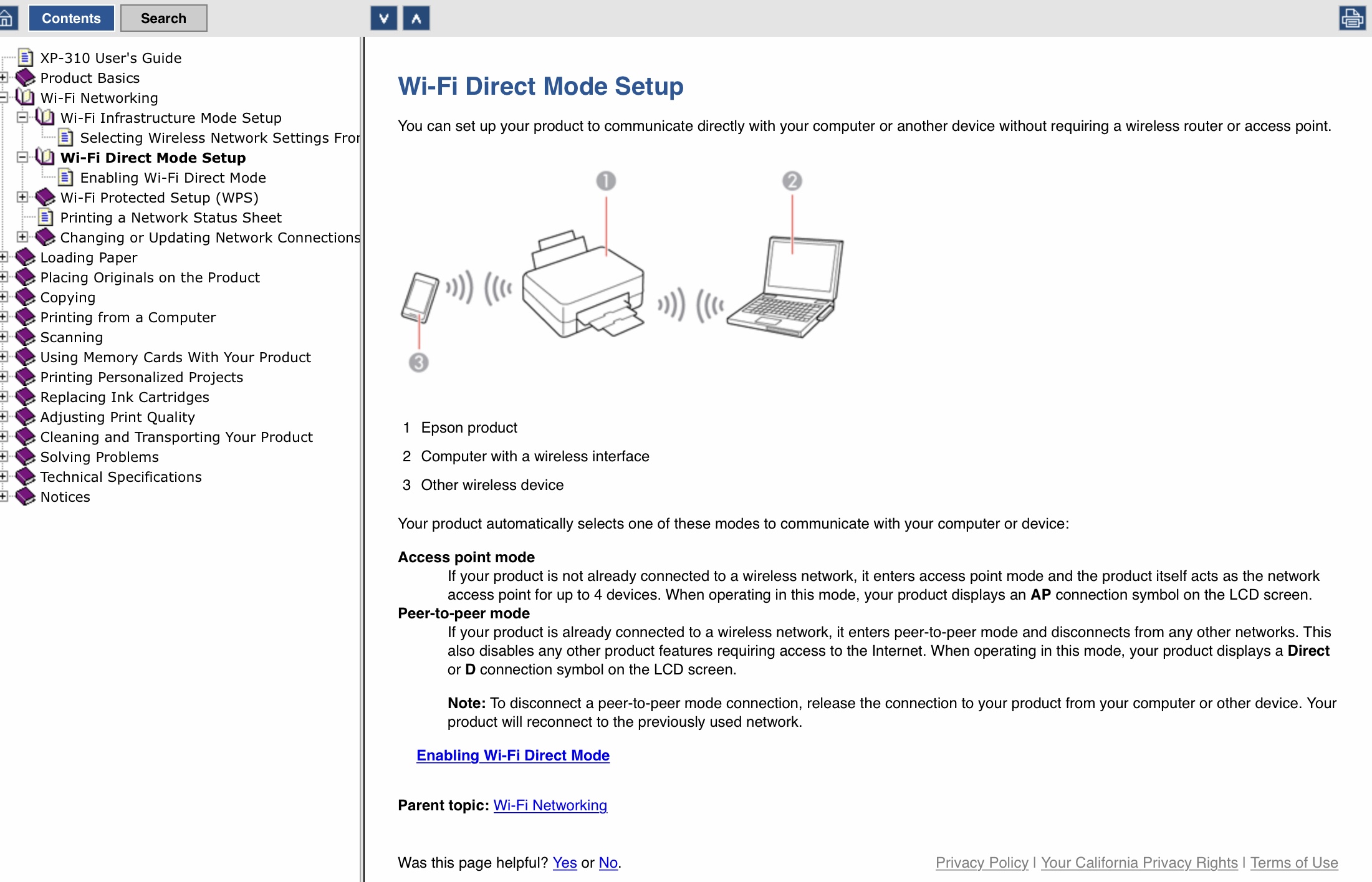Expand Changing or Updating Network Connections node
Viewport: 1372px width, 882px height.
pos(22,237)
